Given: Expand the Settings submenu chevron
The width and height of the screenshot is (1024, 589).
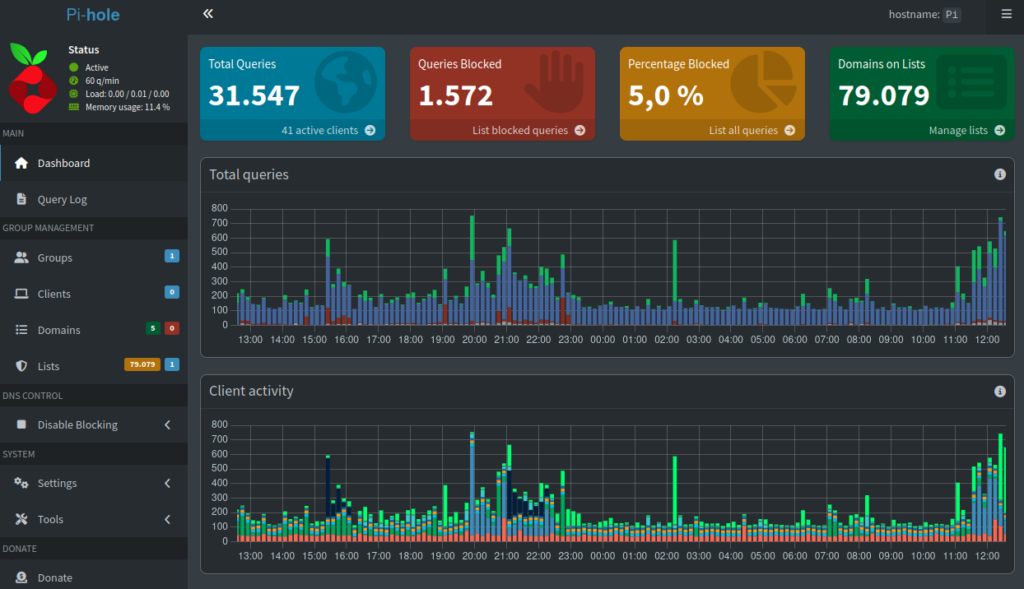Looking at the screenshot, I should pos(169,483).
